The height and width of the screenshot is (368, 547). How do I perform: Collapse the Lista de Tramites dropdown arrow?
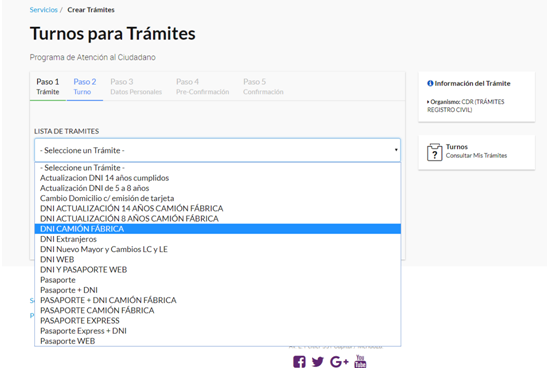(396, 150)
